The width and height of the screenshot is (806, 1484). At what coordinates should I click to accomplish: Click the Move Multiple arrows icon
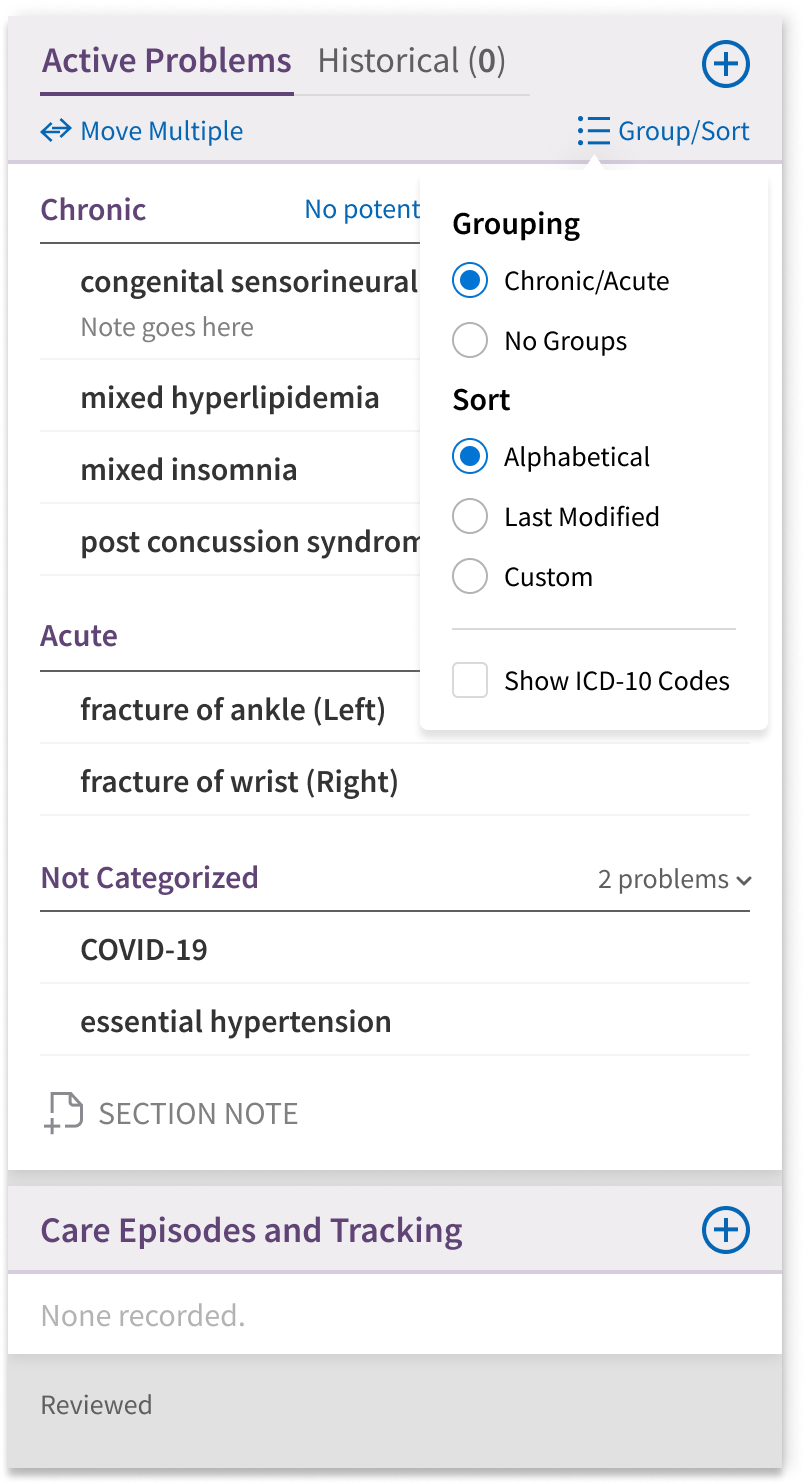[x=56, y=131]
